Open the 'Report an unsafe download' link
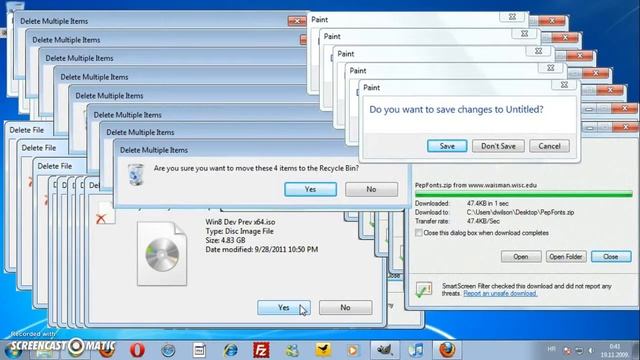Image resolution: width=640 pixels, height=360 pixels. tap(500, 293)
